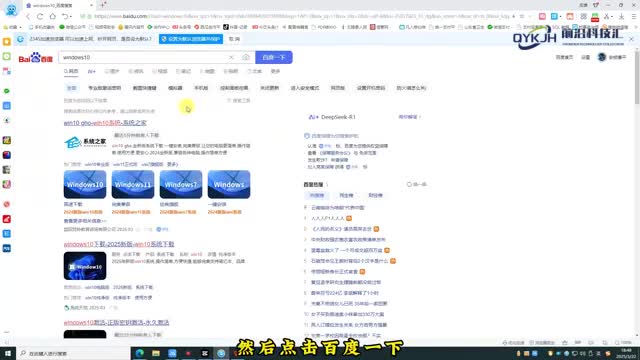Screen dimensions: 640x360
Task: Click the orange sidebar icon at the top
Action: pos(7,42)
